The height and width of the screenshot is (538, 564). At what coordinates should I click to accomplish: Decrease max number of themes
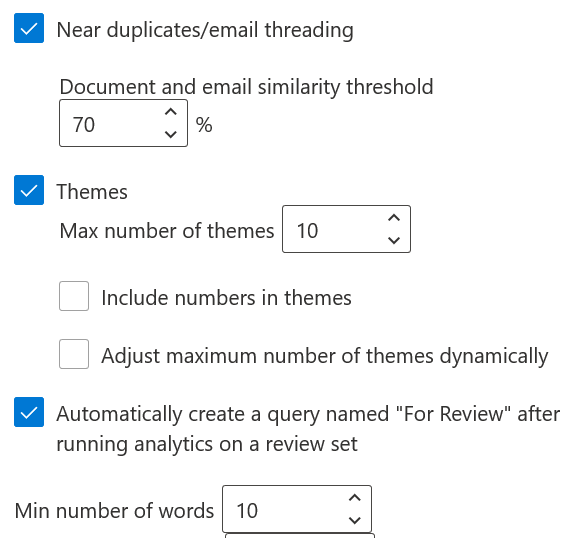point(394,240)
